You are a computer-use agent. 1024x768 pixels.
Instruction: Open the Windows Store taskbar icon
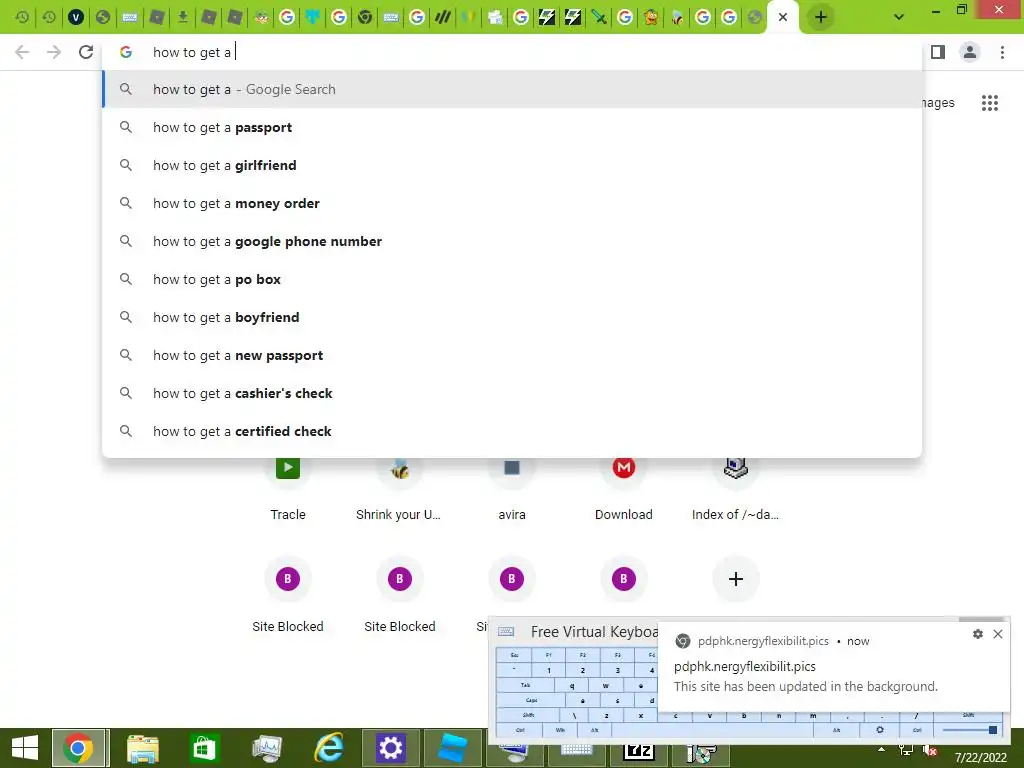tap(204, 748)
